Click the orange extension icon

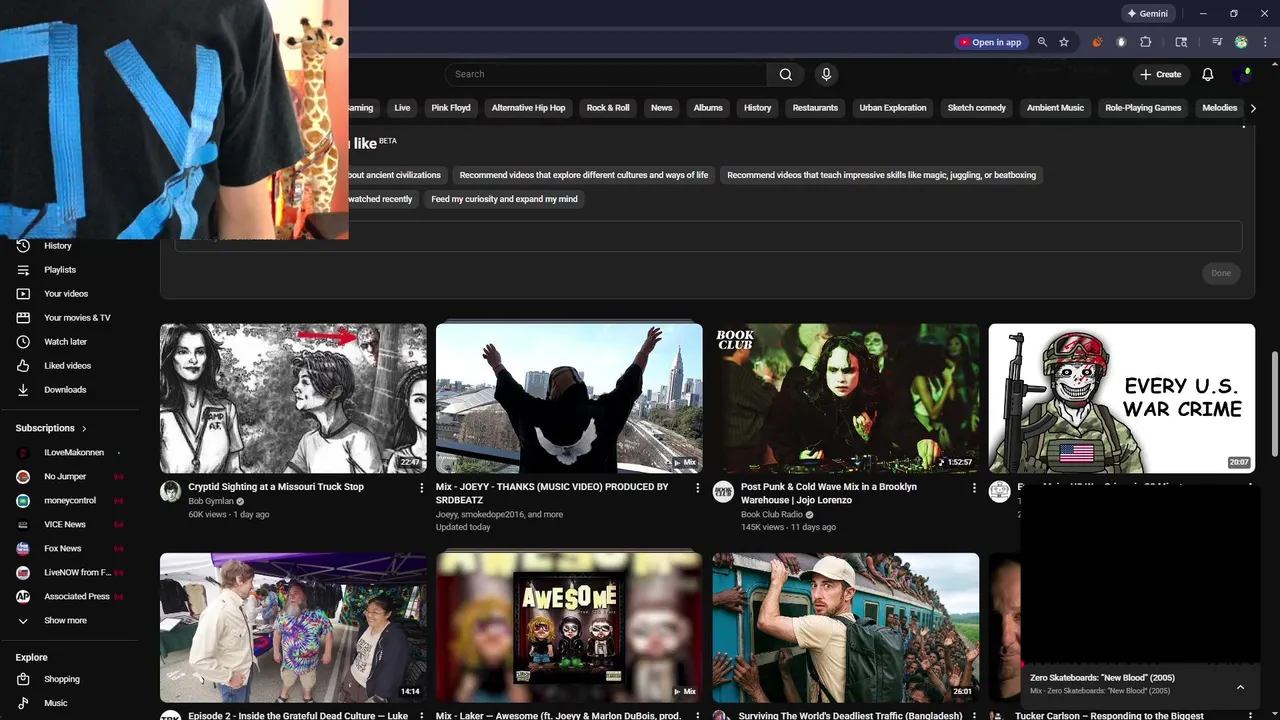[x=1097, y=42]
